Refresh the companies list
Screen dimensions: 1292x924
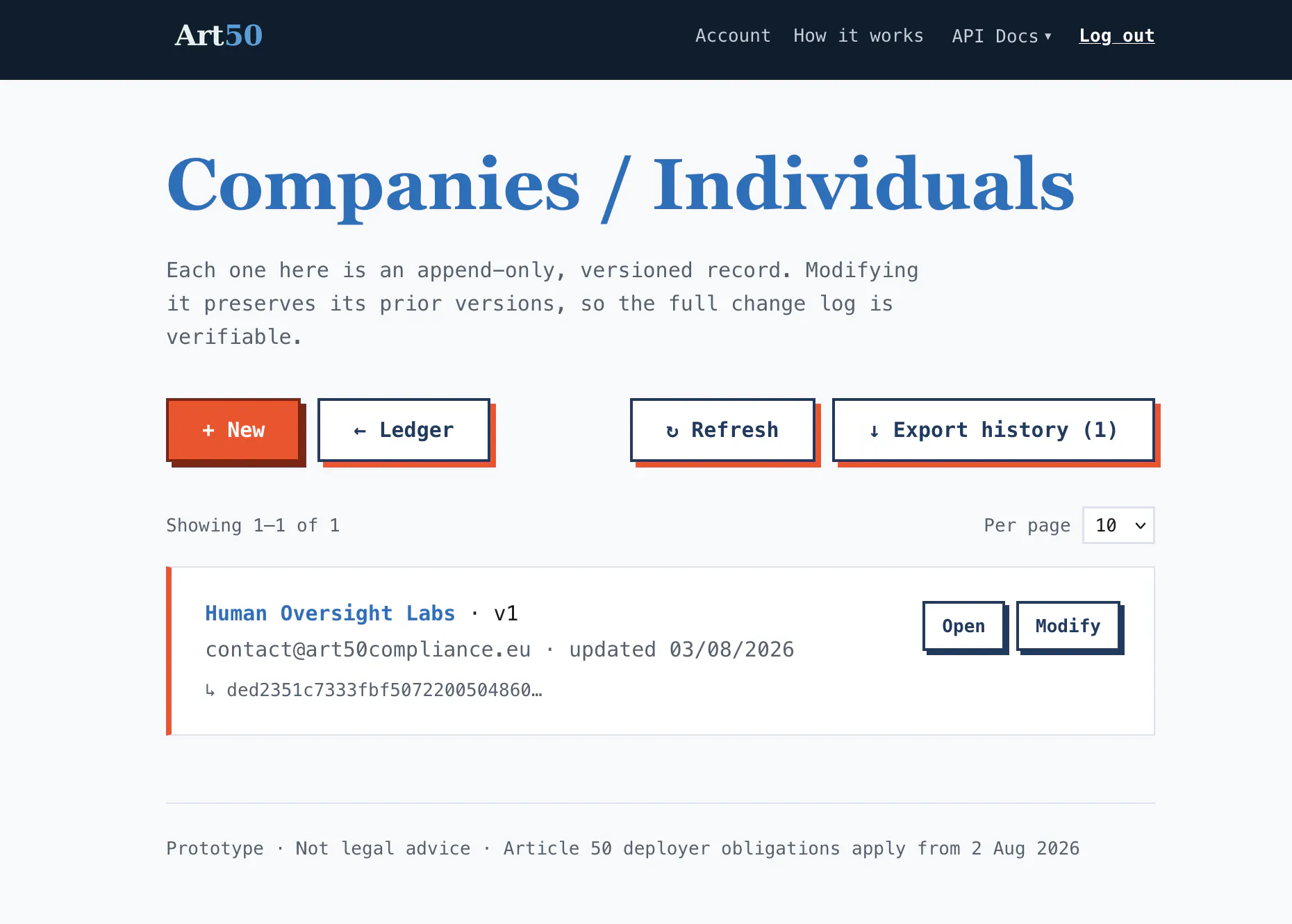(722, 430)
